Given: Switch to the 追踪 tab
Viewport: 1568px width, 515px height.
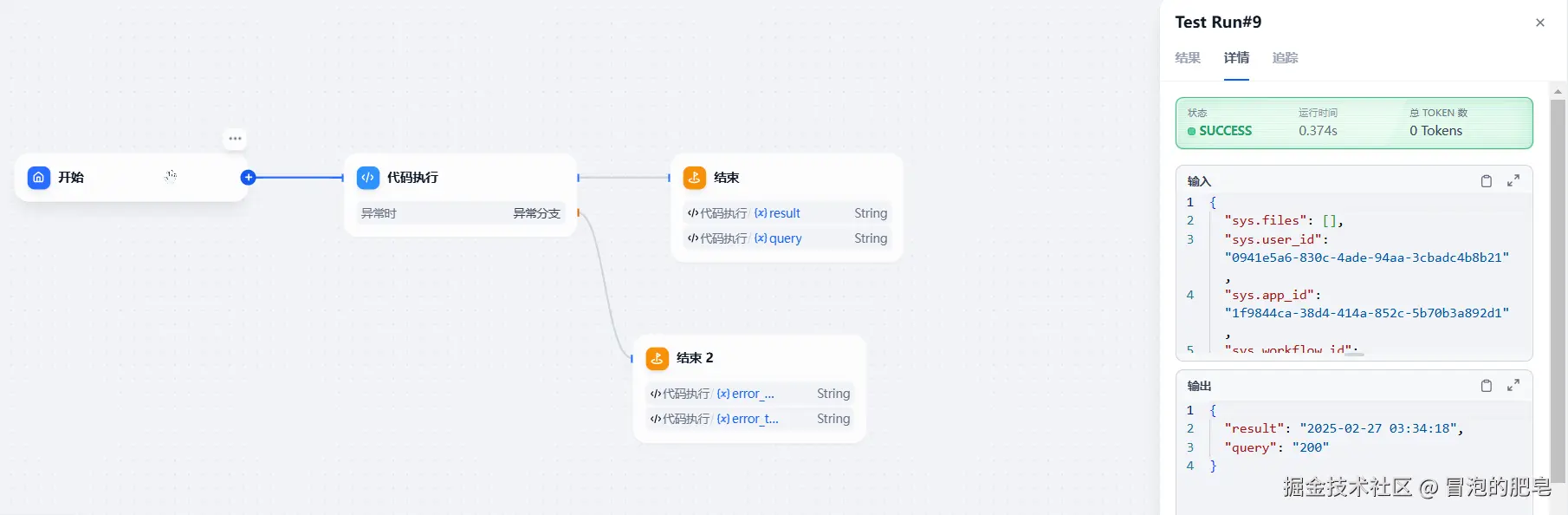Looking at the screenshot, I should pyautogui.click(x=1285, y=58).
